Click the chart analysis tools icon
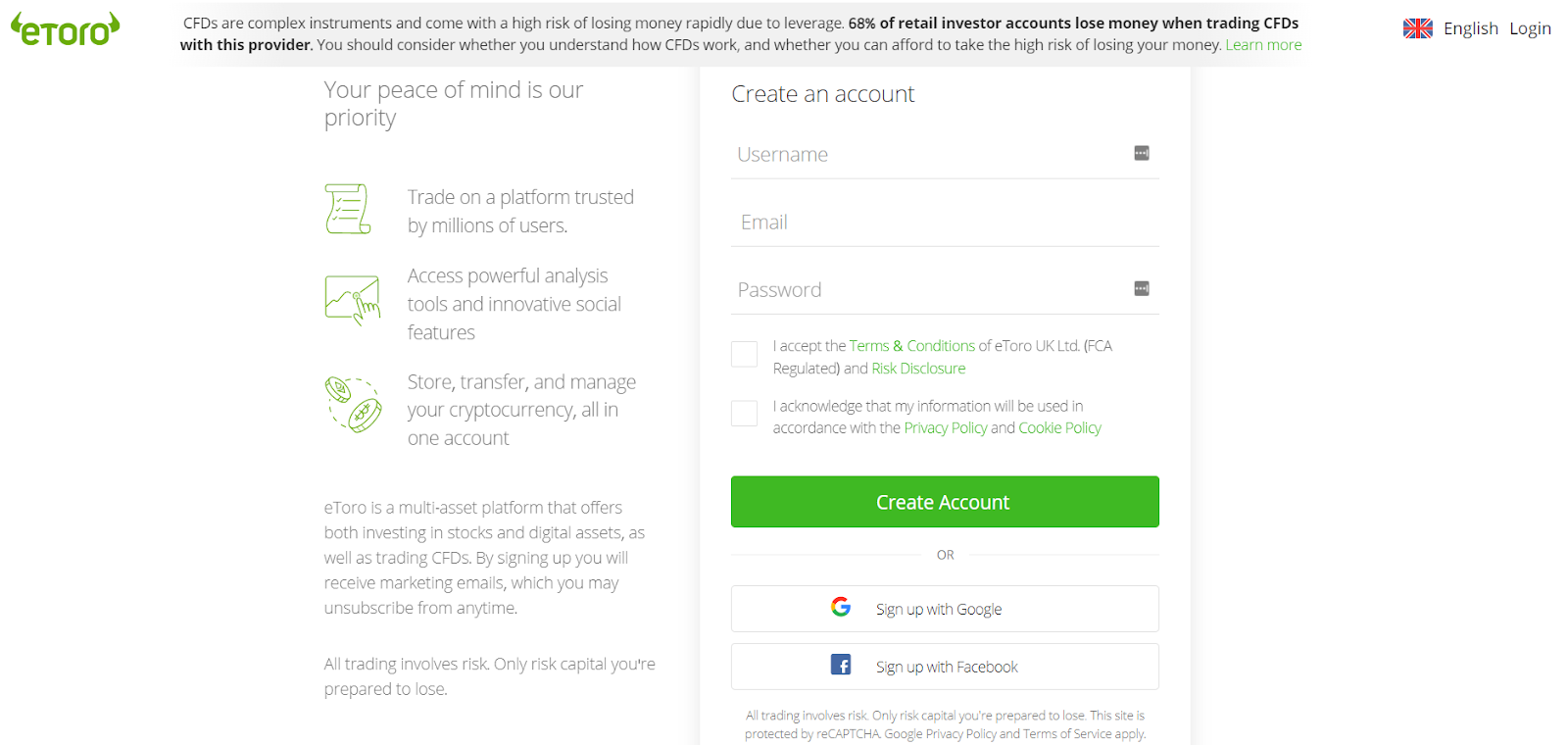This screenshot has width=1568, height=745. [x=353, y=300]
